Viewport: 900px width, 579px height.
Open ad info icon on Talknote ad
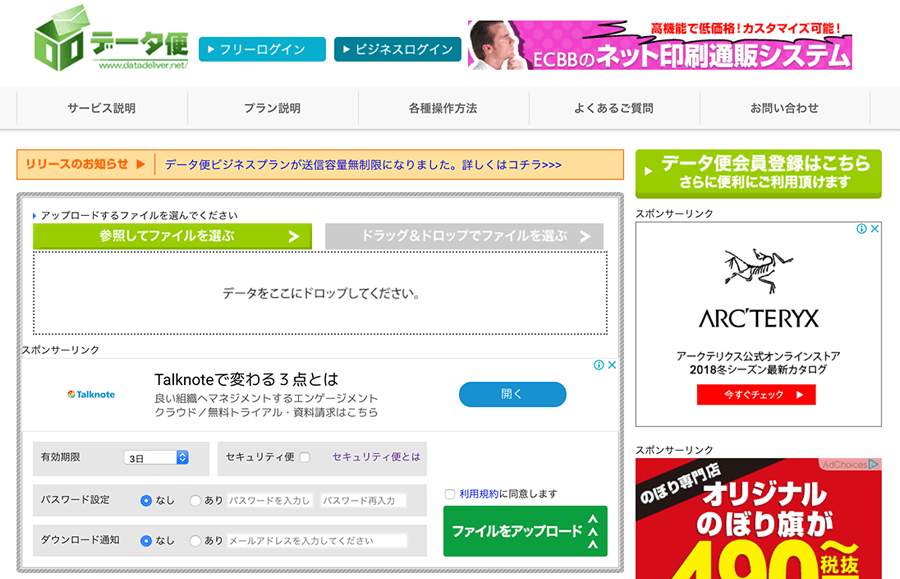click(599, 365)
